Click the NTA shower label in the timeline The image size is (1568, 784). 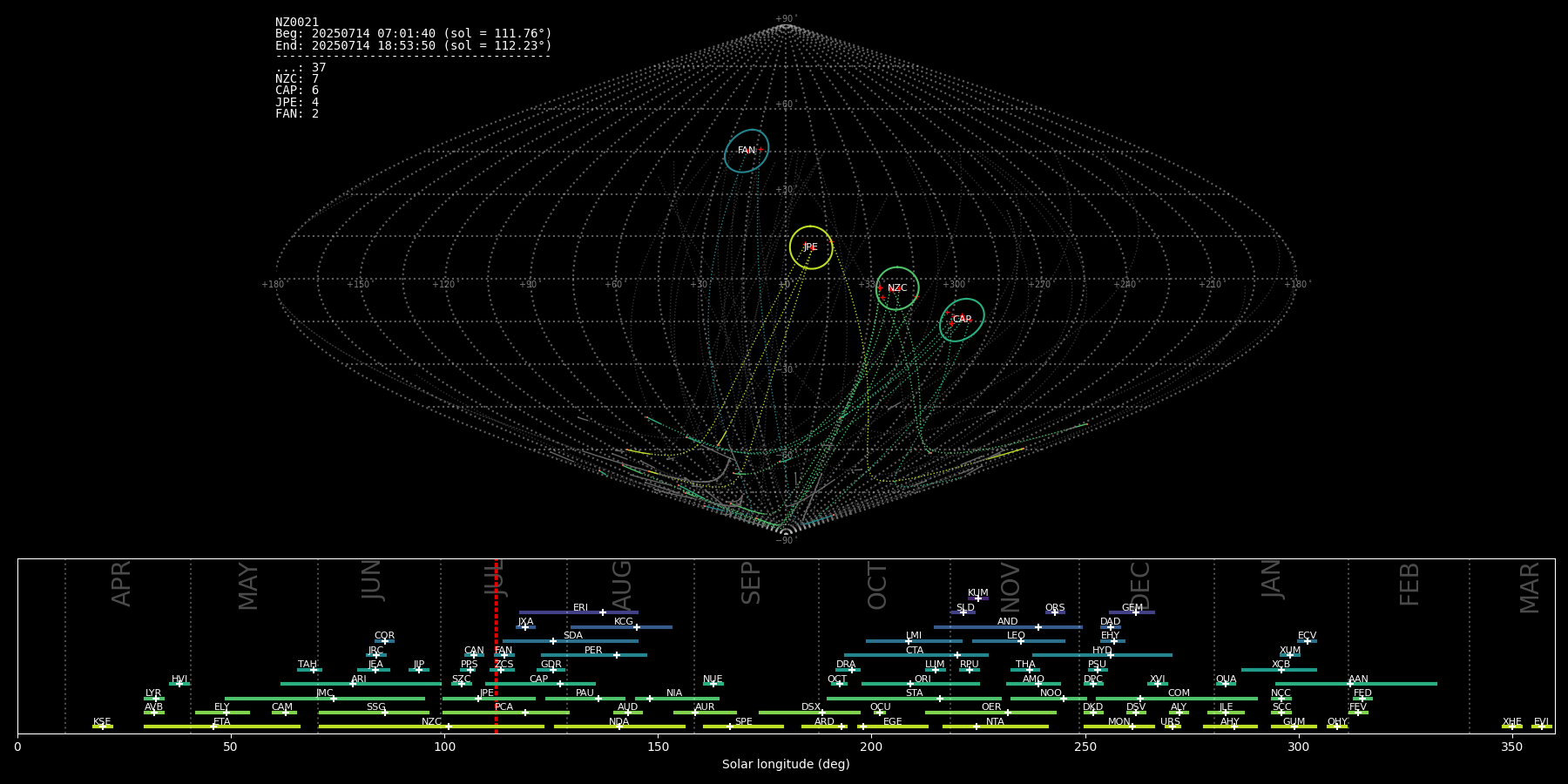(996, 722)
